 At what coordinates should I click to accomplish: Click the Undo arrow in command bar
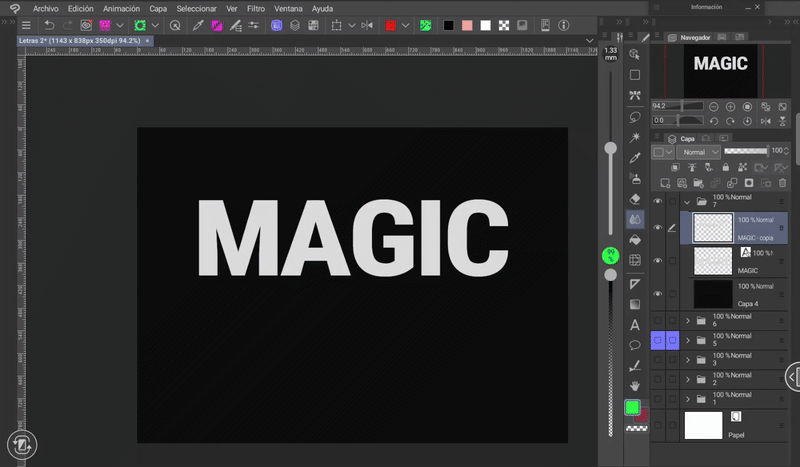pos(49,24)
